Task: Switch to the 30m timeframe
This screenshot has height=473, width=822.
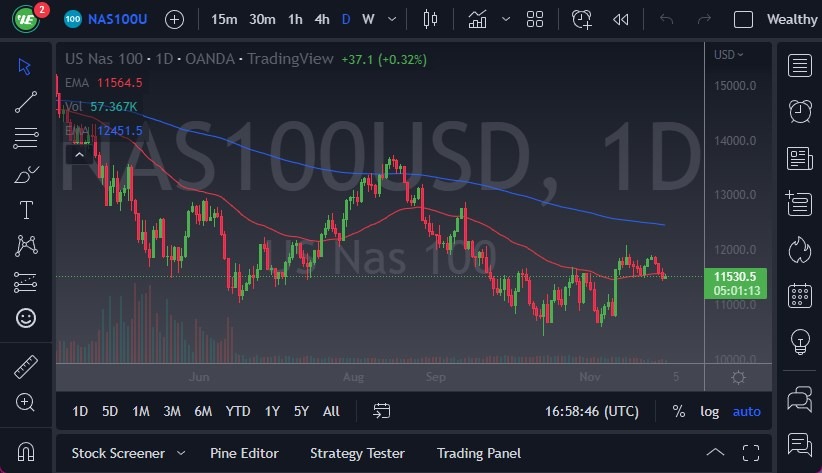Action: point(262,19)
